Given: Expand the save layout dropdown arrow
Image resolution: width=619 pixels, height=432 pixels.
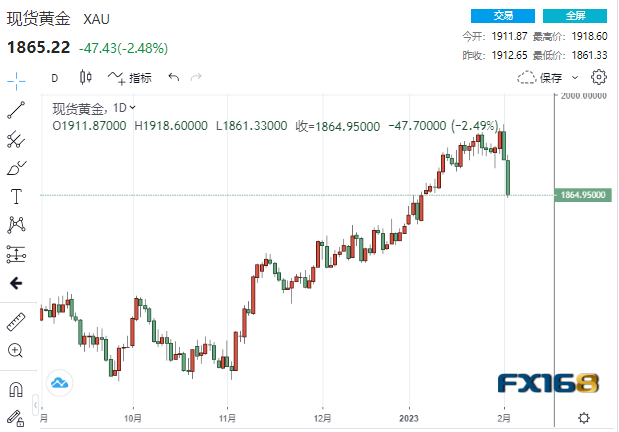Looking at the screenshot, I should click(x=575, y=78).
